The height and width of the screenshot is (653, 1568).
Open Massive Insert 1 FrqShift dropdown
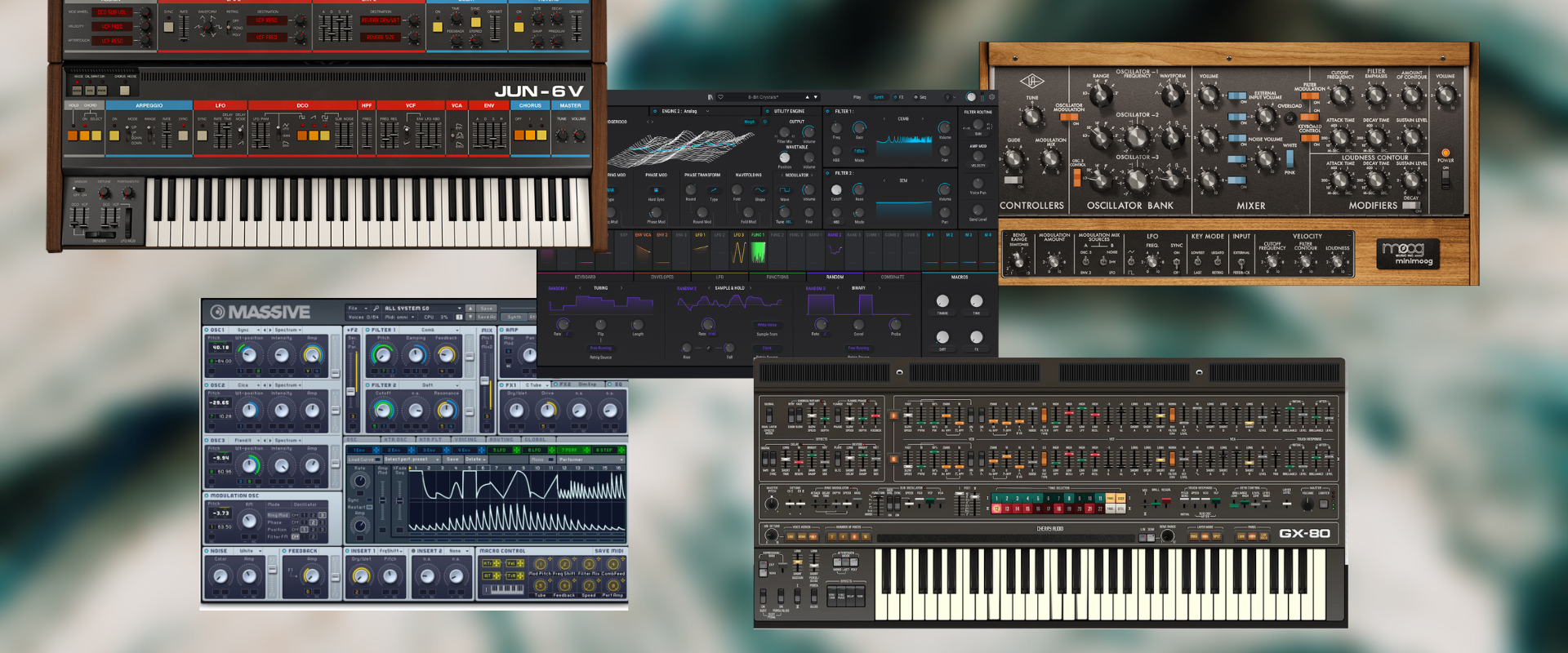click(391, 551)
